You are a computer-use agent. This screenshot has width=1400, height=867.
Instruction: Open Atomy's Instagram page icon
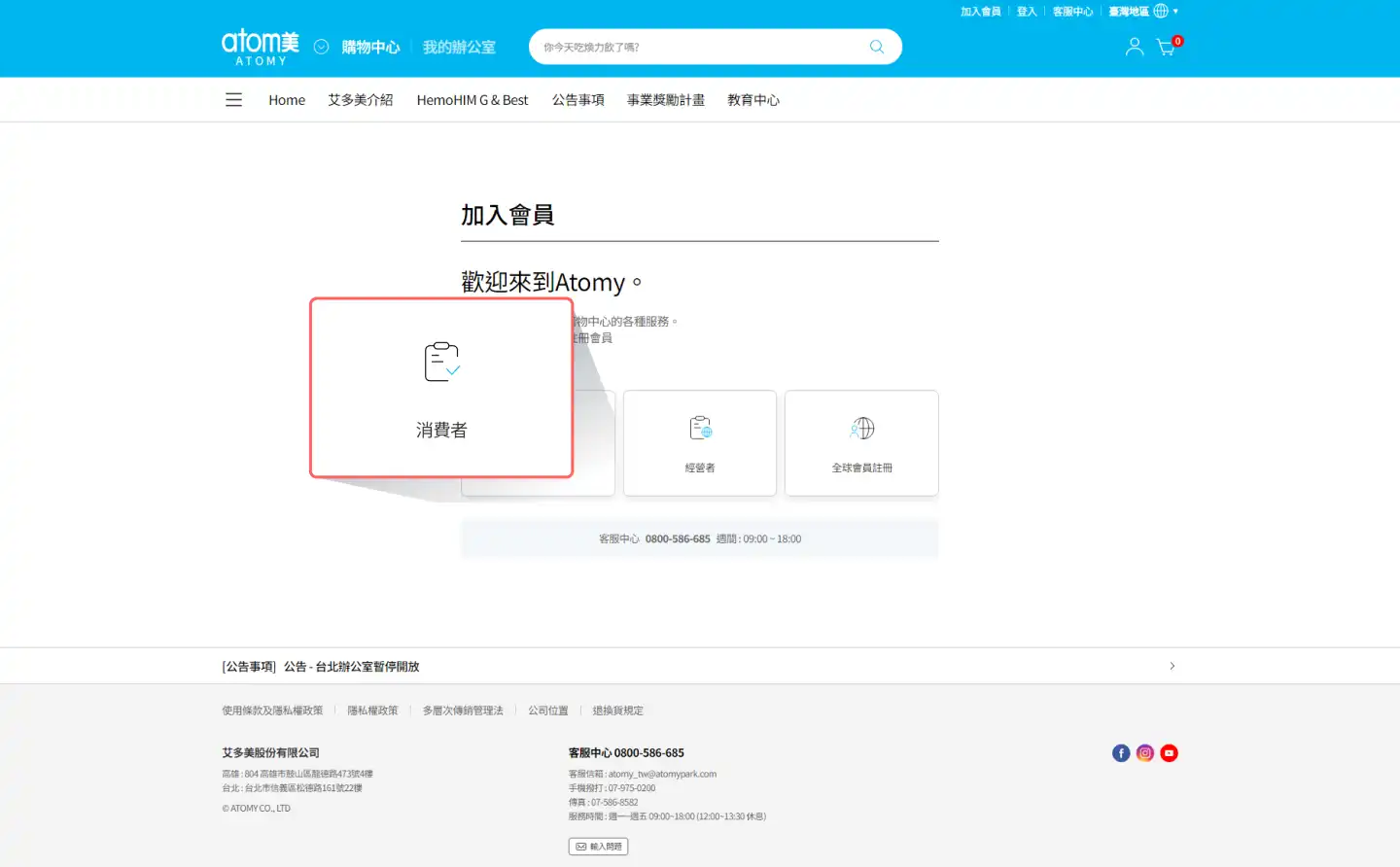tap(1145, 753)
